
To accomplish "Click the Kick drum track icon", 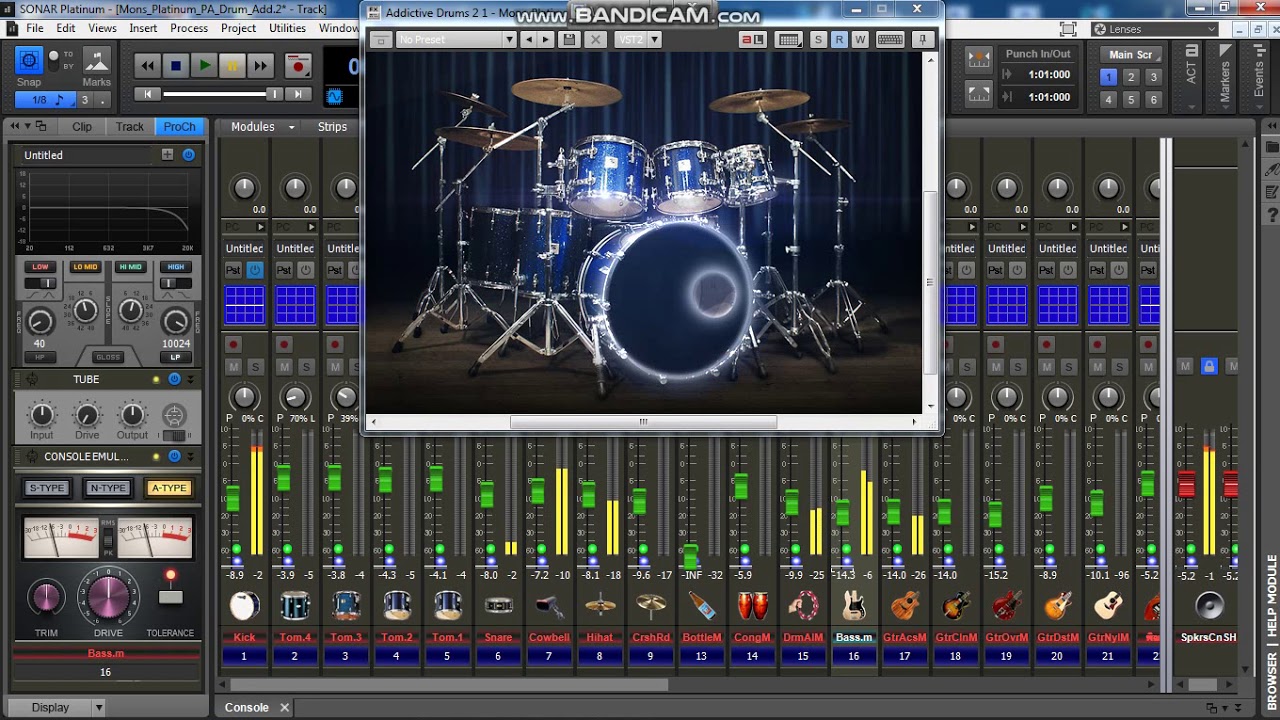I will coord(244,605).
